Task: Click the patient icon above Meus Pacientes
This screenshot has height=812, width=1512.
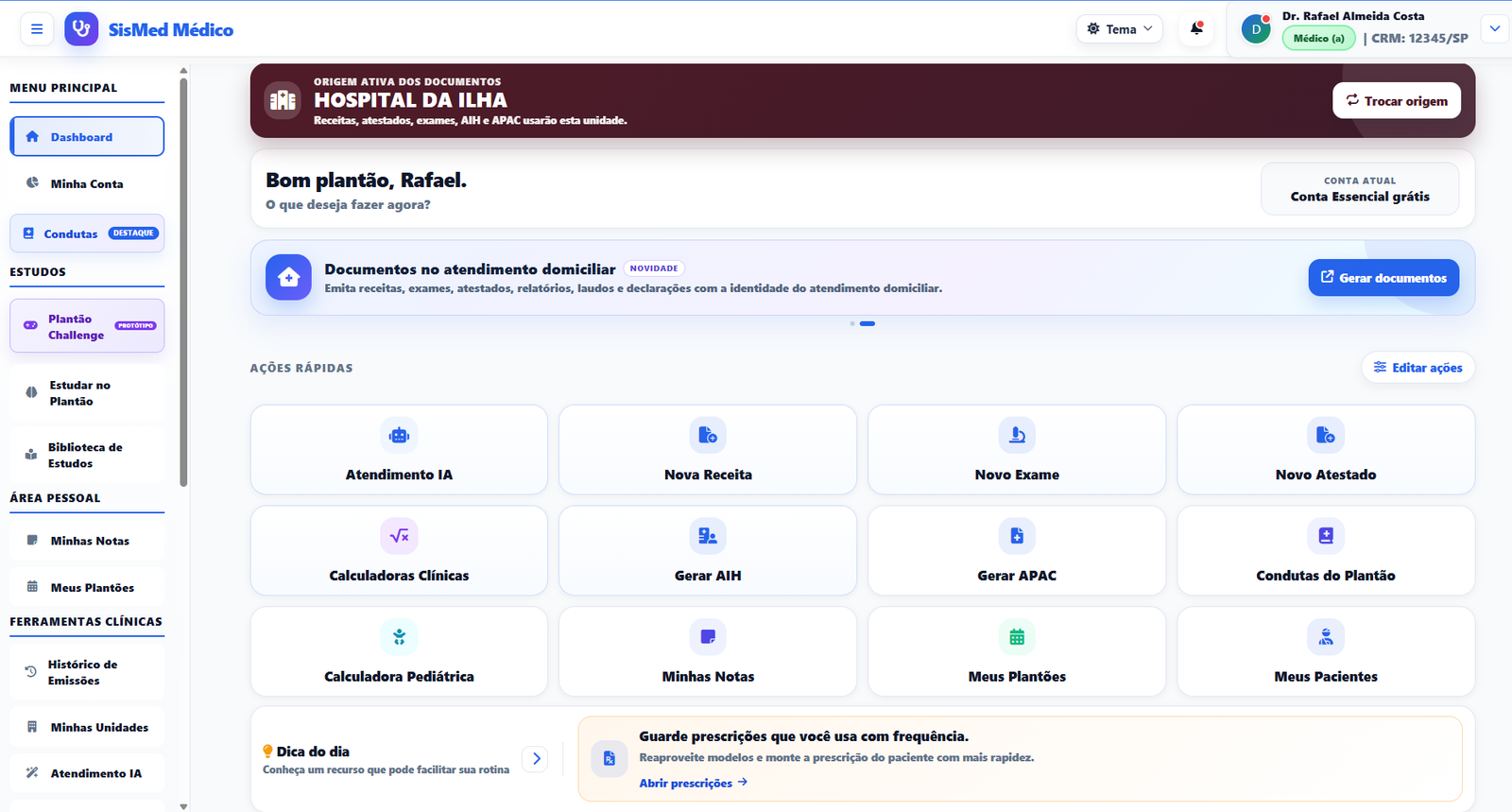Action: [1326, 637]
